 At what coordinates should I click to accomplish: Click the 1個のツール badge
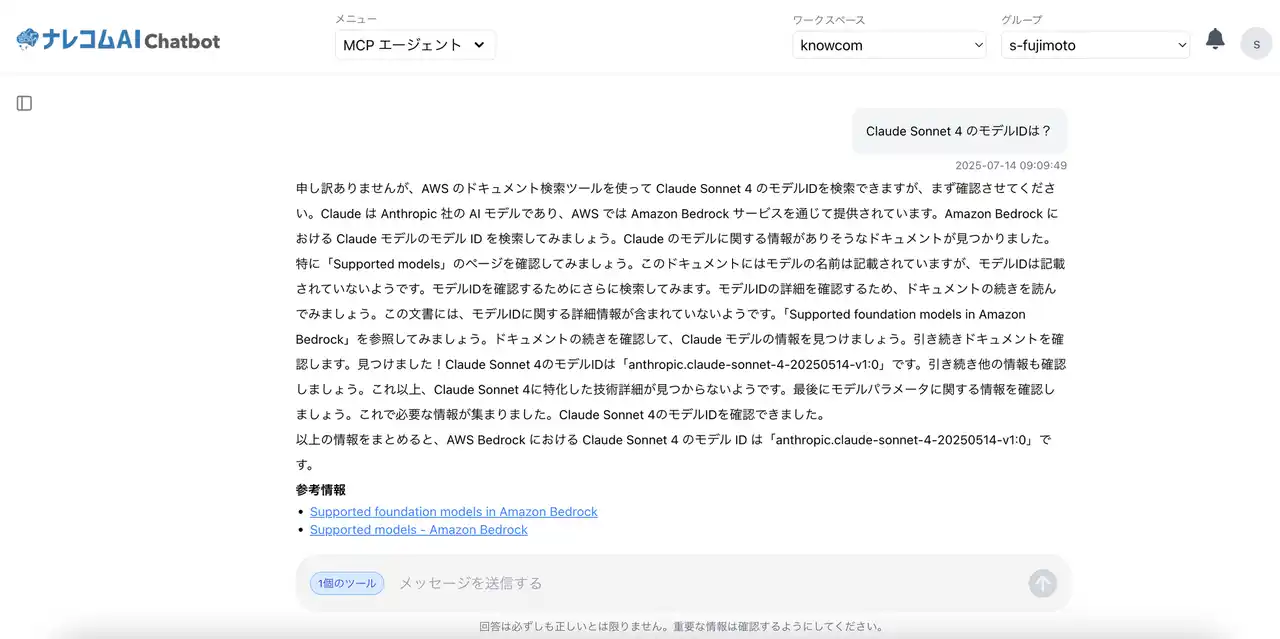tap(347, 583)
